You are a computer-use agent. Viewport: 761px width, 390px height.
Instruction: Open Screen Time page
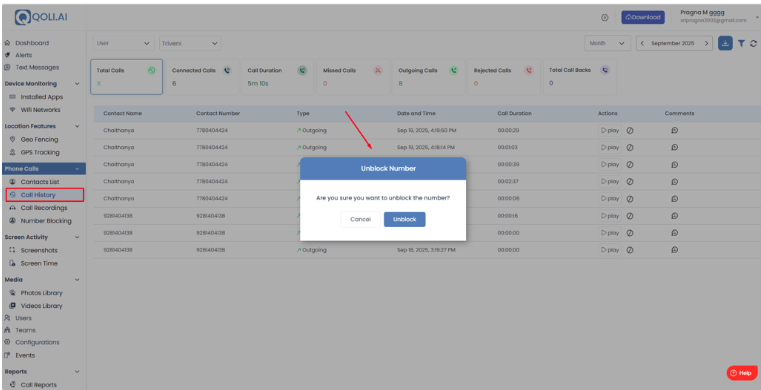tap(39, 263)
